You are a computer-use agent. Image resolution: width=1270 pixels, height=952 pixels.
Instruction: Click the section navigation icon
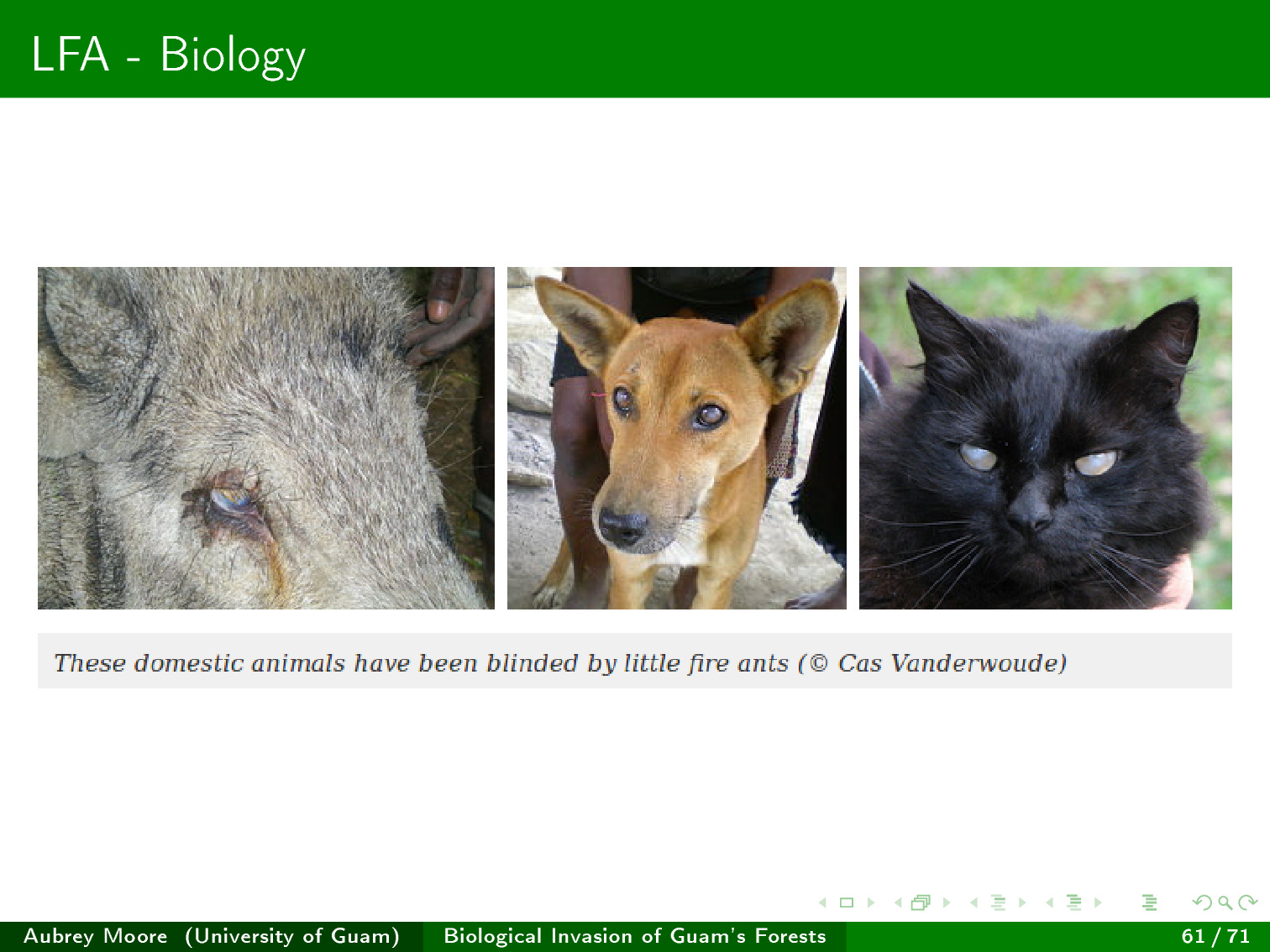(1073, 903)
